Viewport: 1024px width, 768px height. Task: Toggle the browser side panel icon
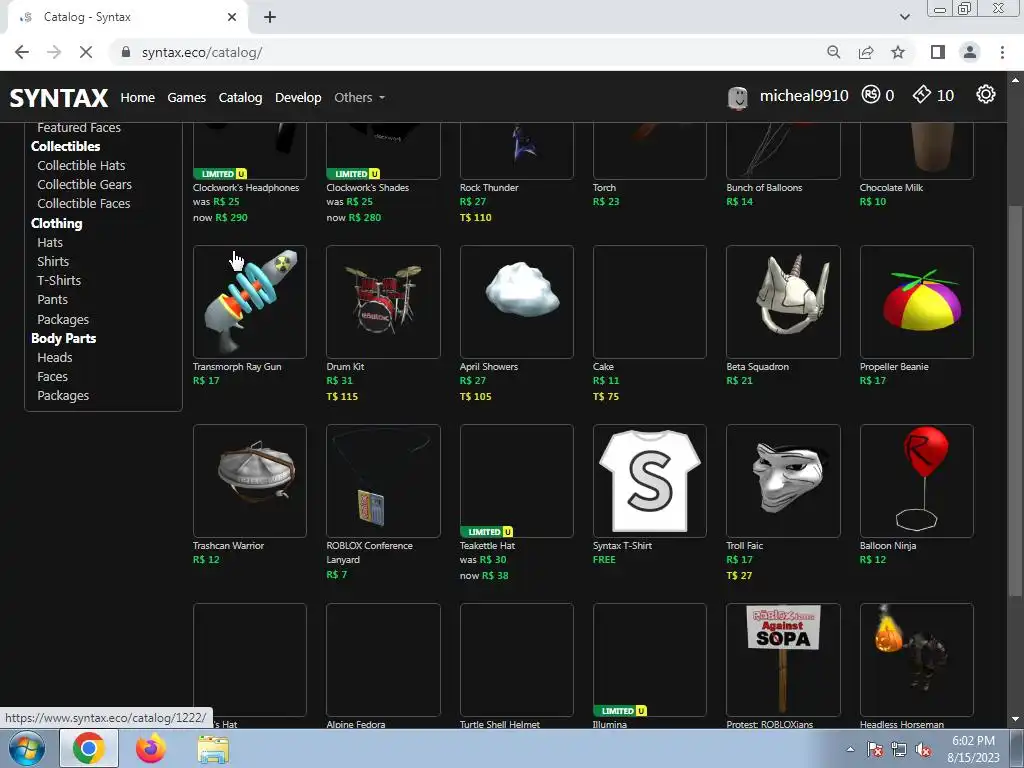tap(938, 52)
